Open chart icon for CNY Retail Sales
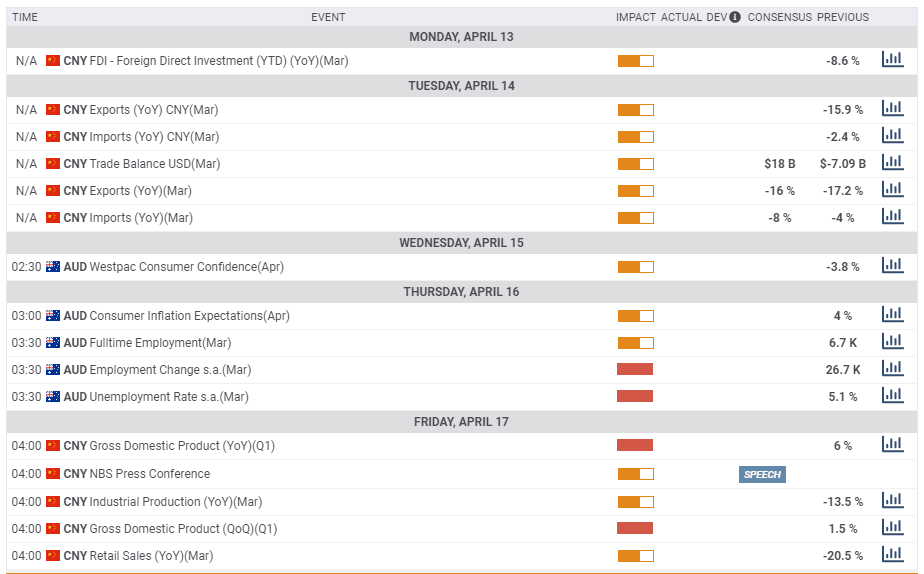Viewport: 924px width, 574px height. pyautogui.click(x=892, y=555)
